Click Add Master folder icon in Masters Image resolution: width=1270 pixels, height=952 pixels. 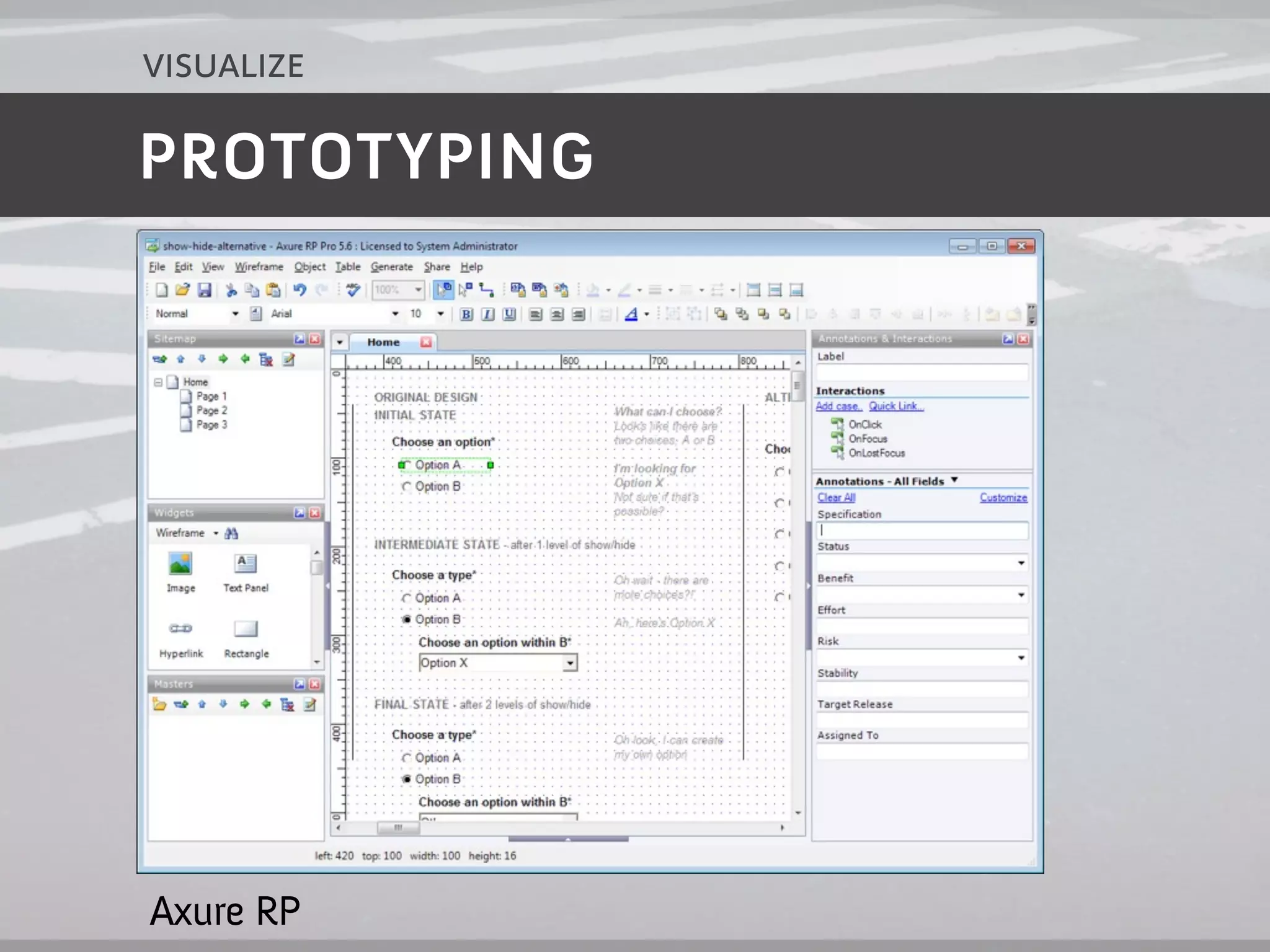click(x=159, y=704)
